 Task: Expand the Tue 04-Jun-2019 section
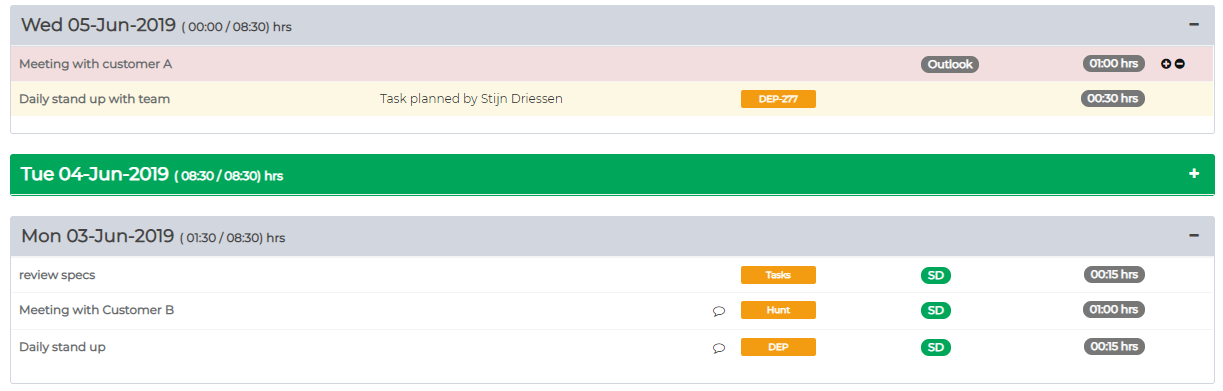[1193, 174]
